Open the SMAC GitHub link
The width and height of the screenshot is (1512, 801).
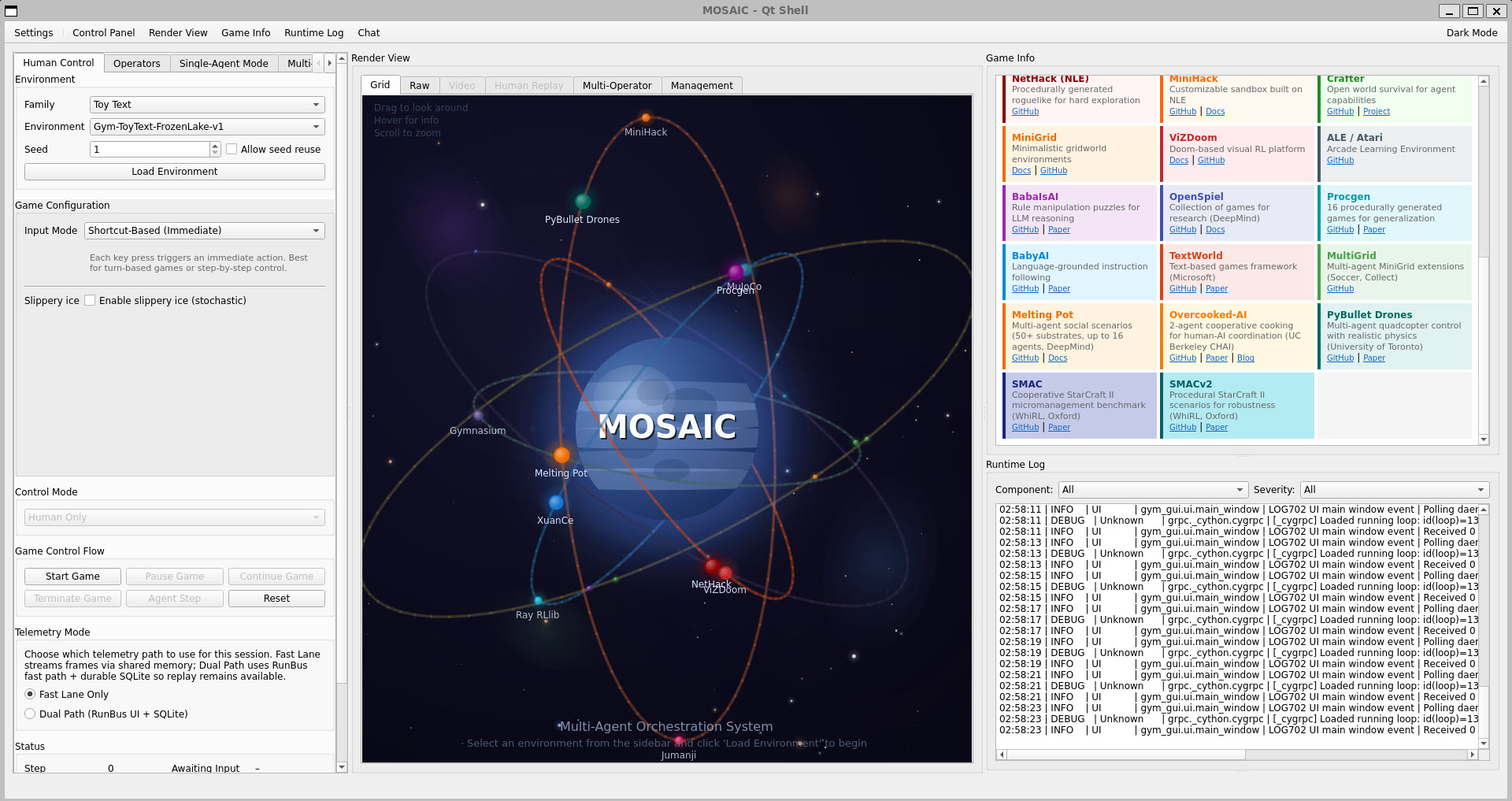click(1025, 427)
